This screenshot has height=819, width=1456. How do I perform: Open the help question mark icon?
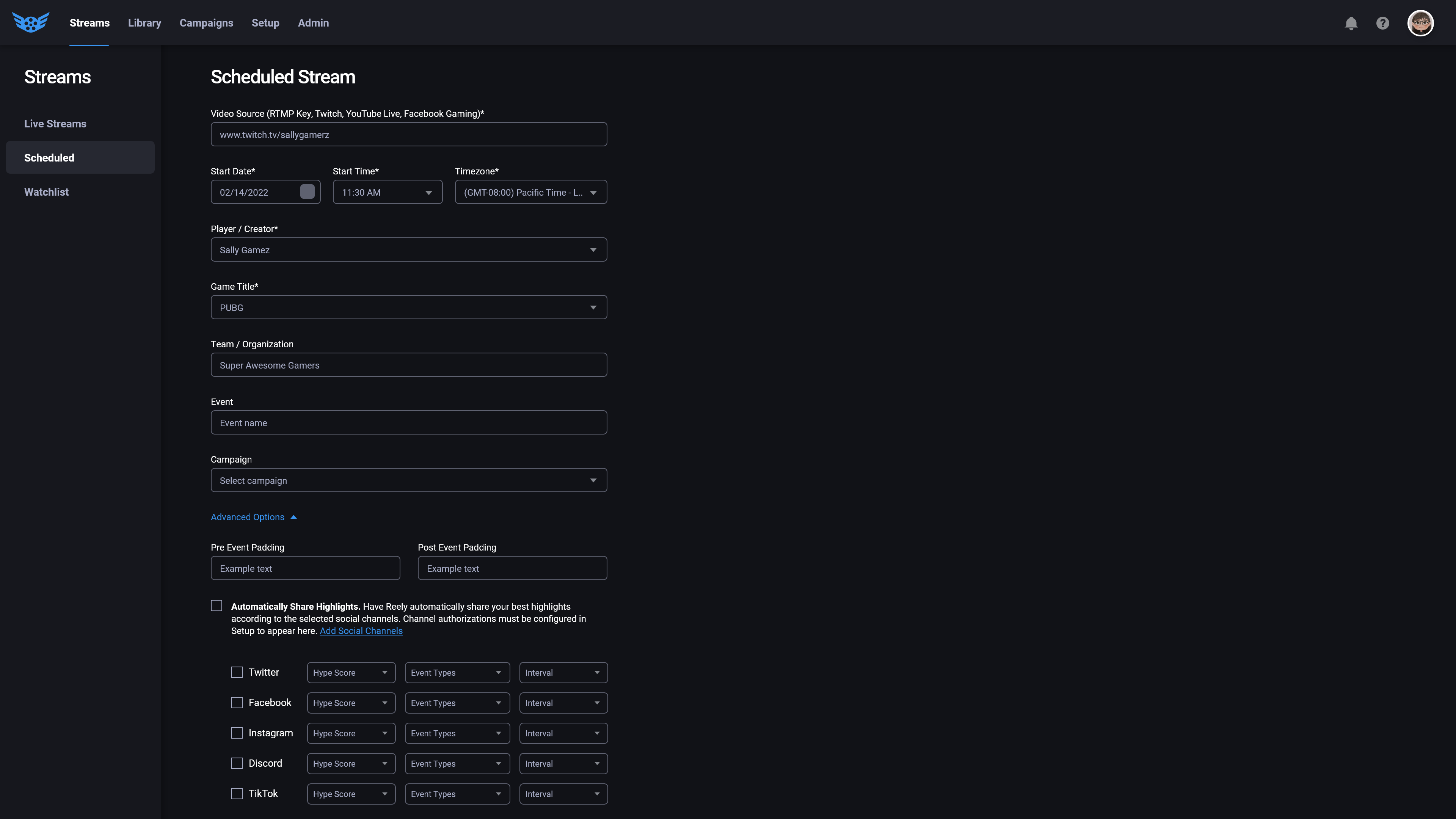click(1382, 23)
